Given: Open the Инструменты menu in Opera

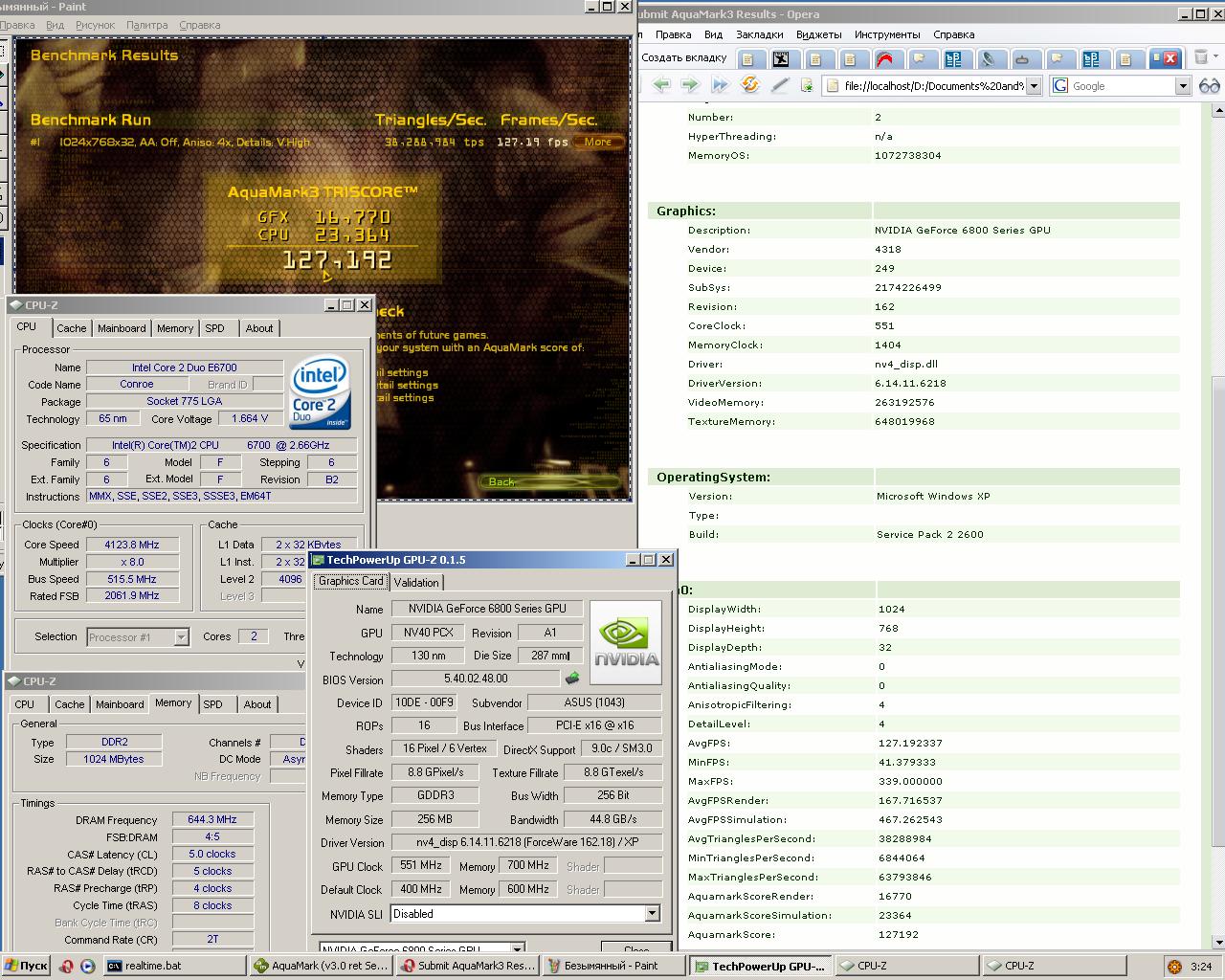Looking at the screenshot, I should click(x=887, y=34).
